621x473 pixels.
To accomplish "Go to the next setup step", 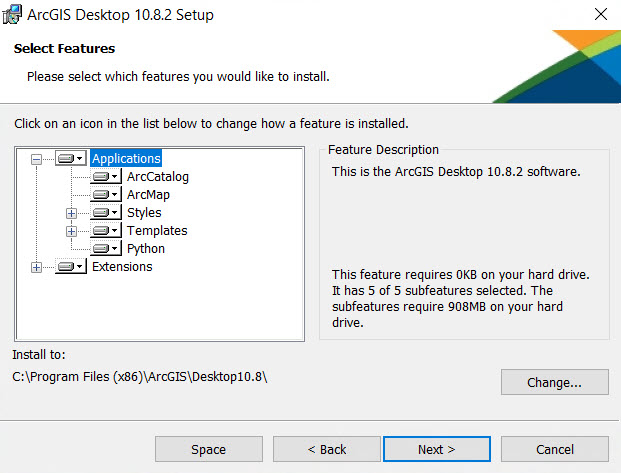I will tap(436, 449).
